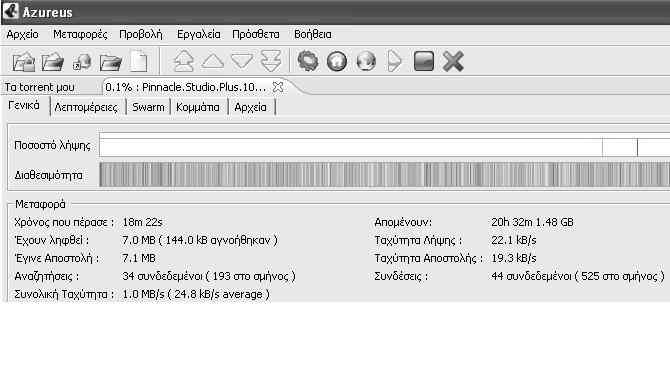This screenshot has width=670, height=384.
Task: Switch to the Κομμάτια sub-tab
Action: point(197,107)
